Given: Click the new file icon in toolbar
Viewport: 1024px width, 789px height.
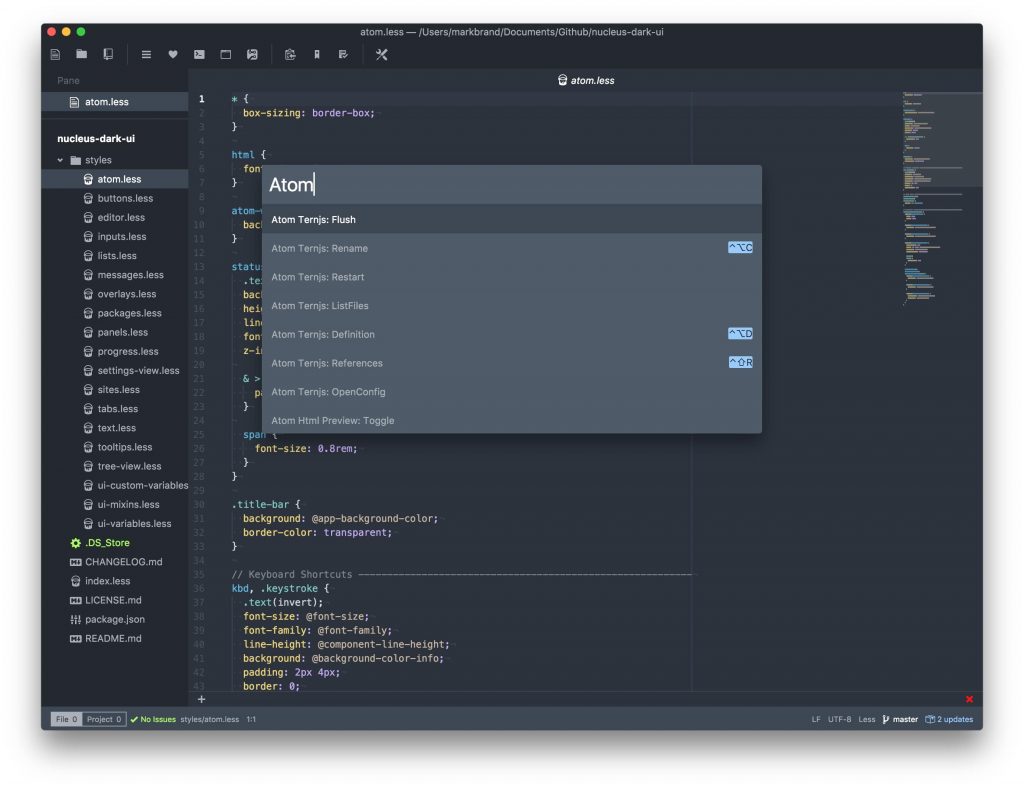Looking at the screenshot, I should (x=55, y=54).
